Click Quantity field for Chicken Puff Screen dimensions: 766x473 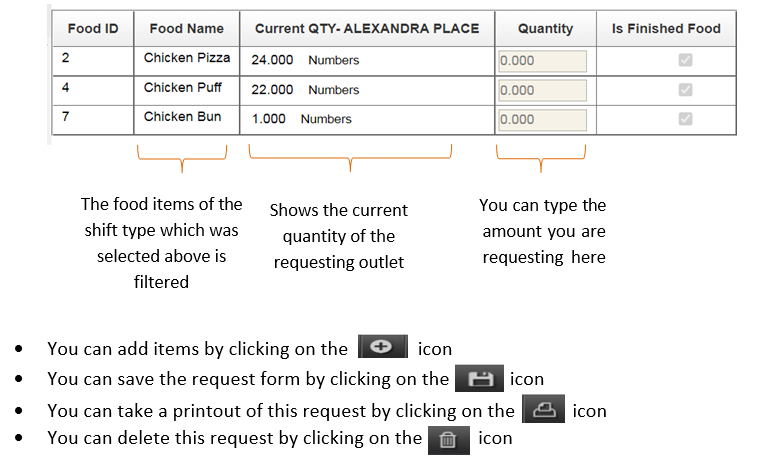(542, 90)
